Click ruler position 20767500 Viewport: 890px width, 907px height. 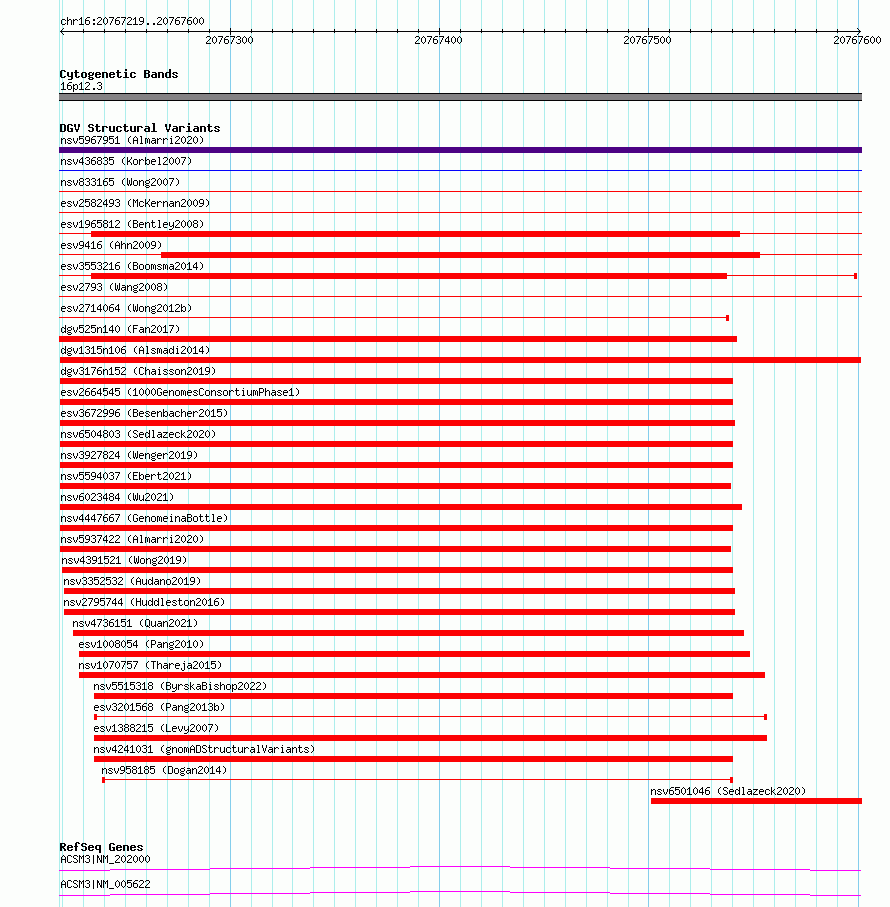click(647, 40)
